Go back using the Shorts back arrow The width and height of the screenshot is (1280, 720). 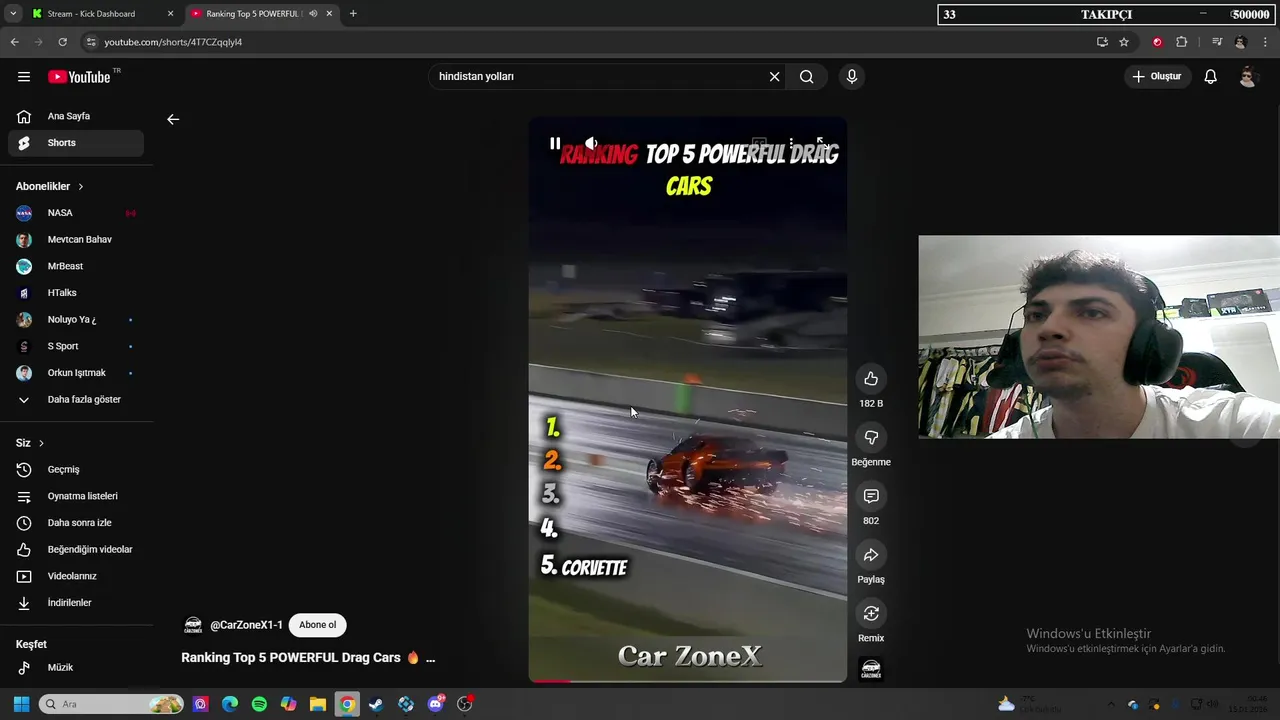[173, 119]
